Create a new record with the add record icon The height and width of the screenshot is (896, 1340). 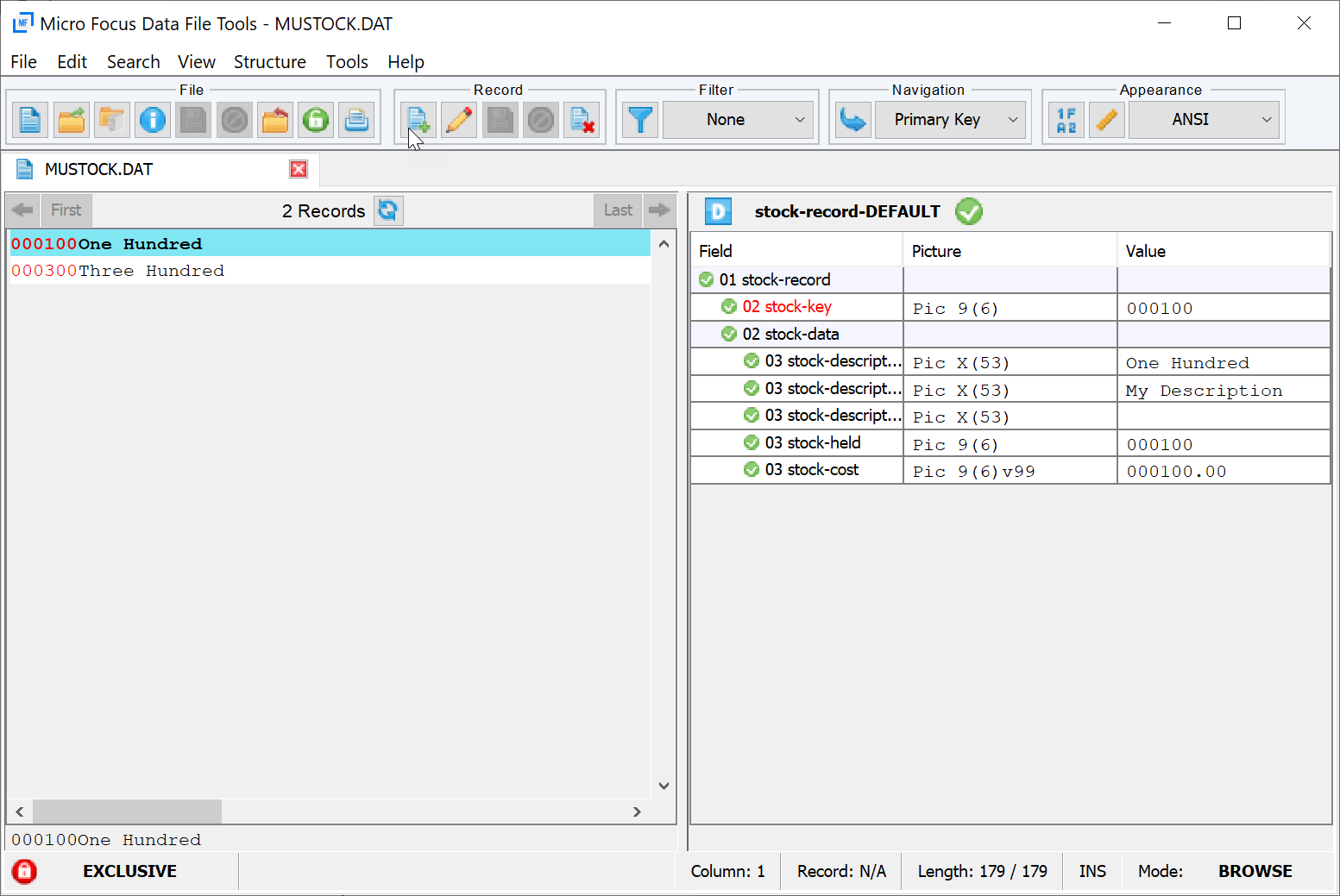[418, 120]
